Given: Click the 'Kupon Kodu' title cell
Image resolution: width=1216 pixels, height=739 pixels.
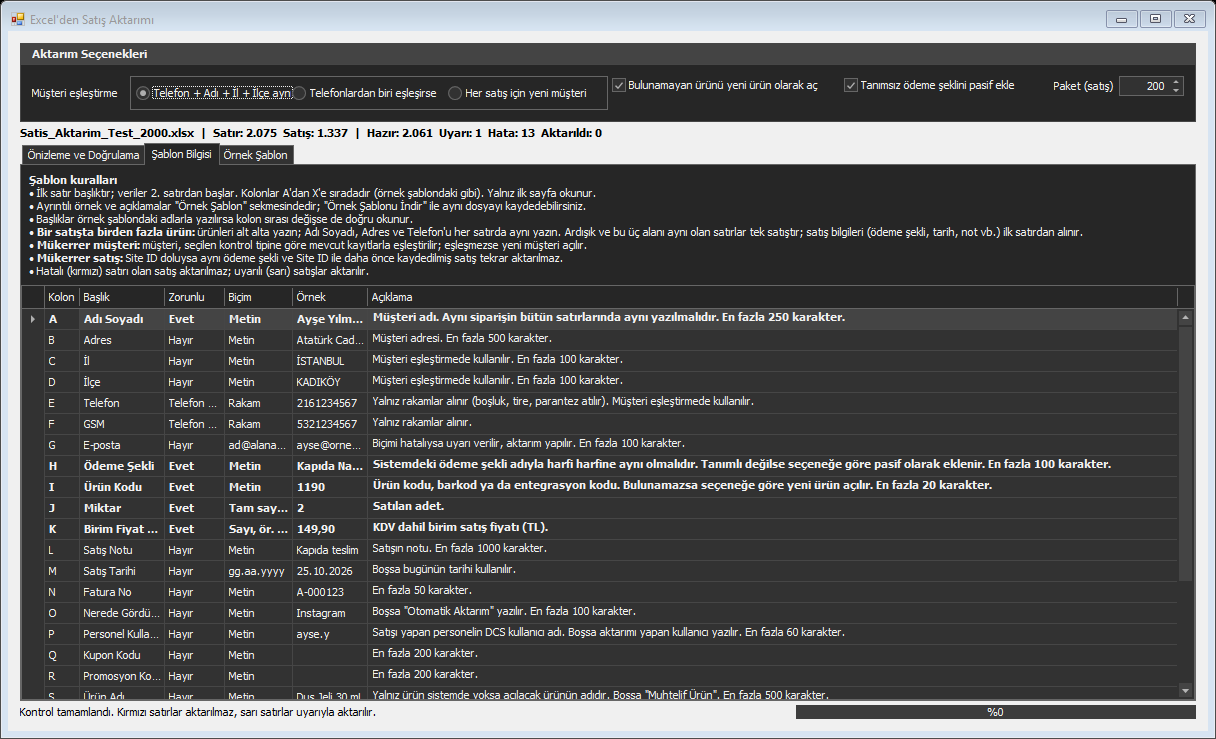Looking at the screenshot, I should click(121, 655).
